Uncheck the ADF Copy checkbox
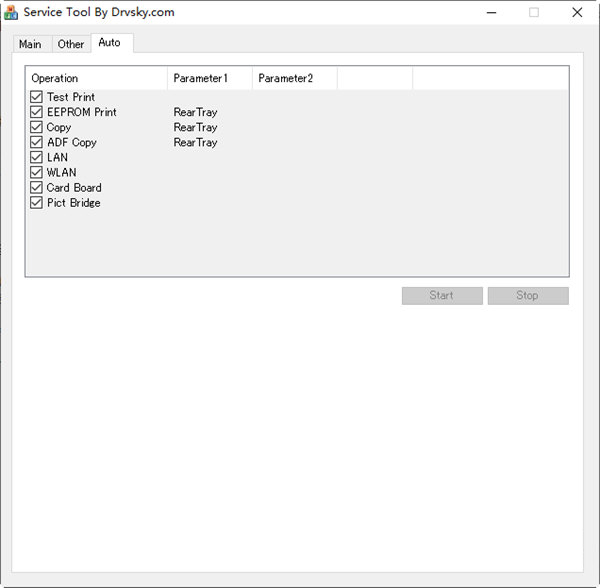This screenshot has width=600, height=588. (37, 142)
